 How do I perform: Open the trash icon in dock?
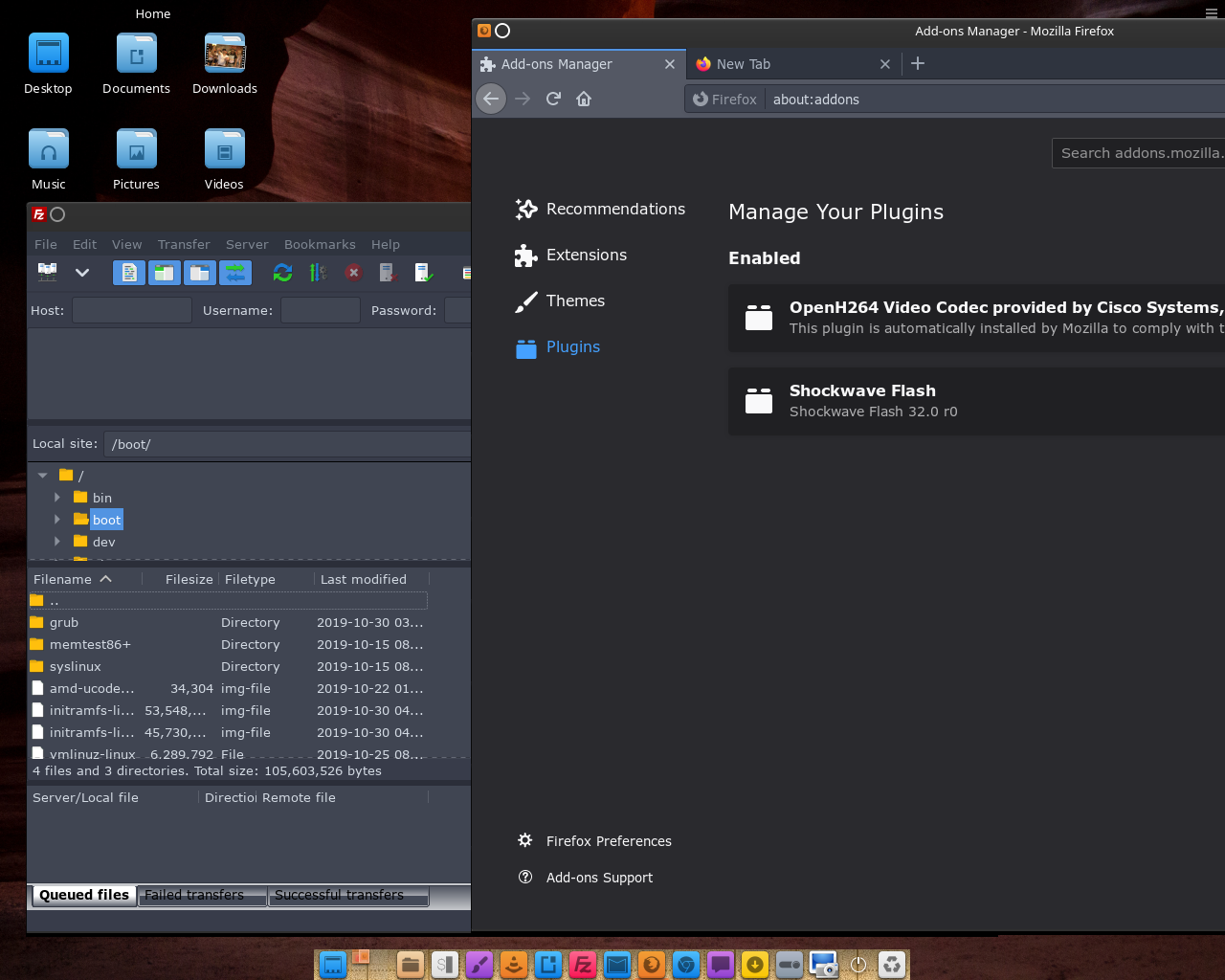click(892, 965)
